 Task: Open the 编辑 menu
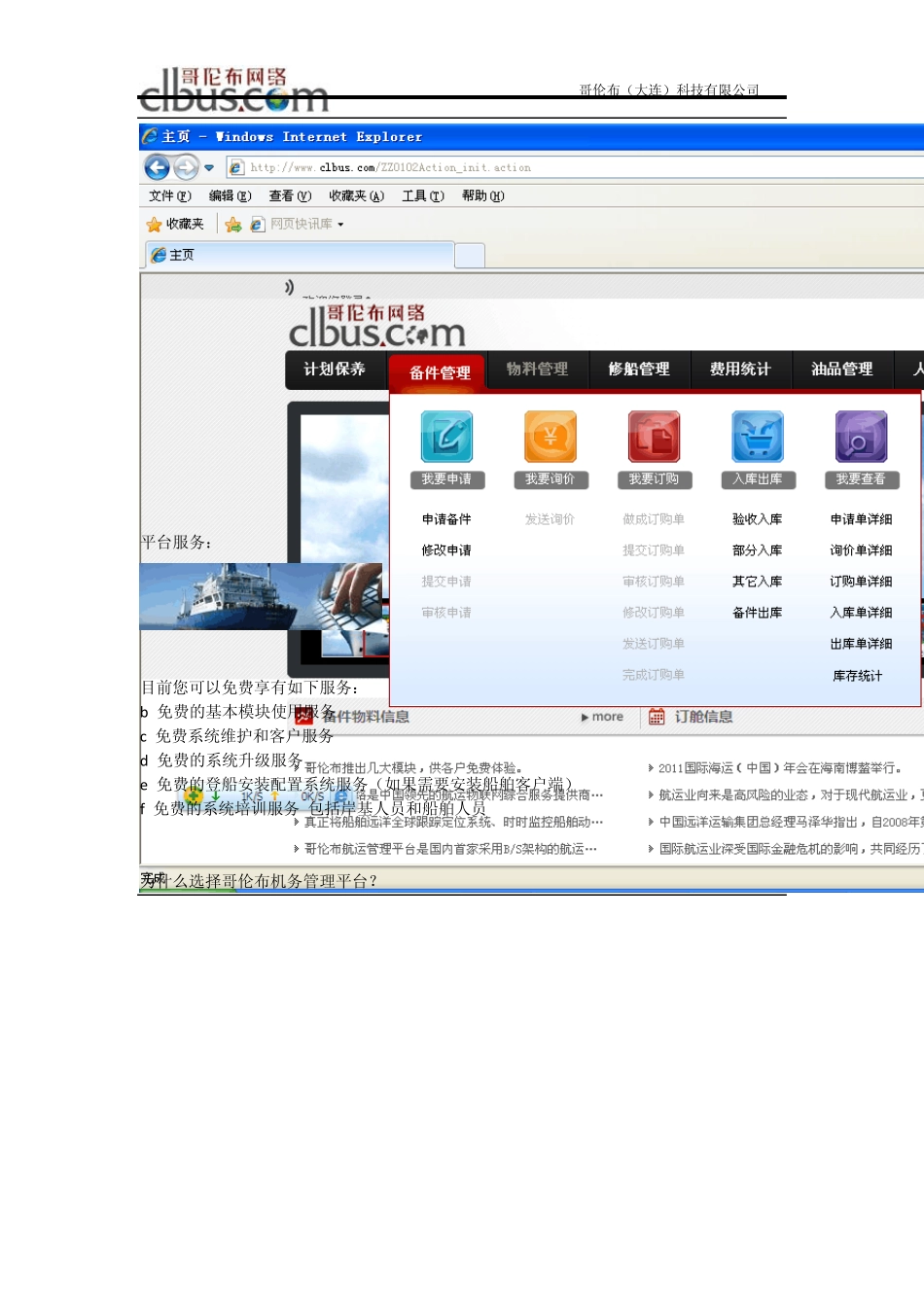coord(231,195)
